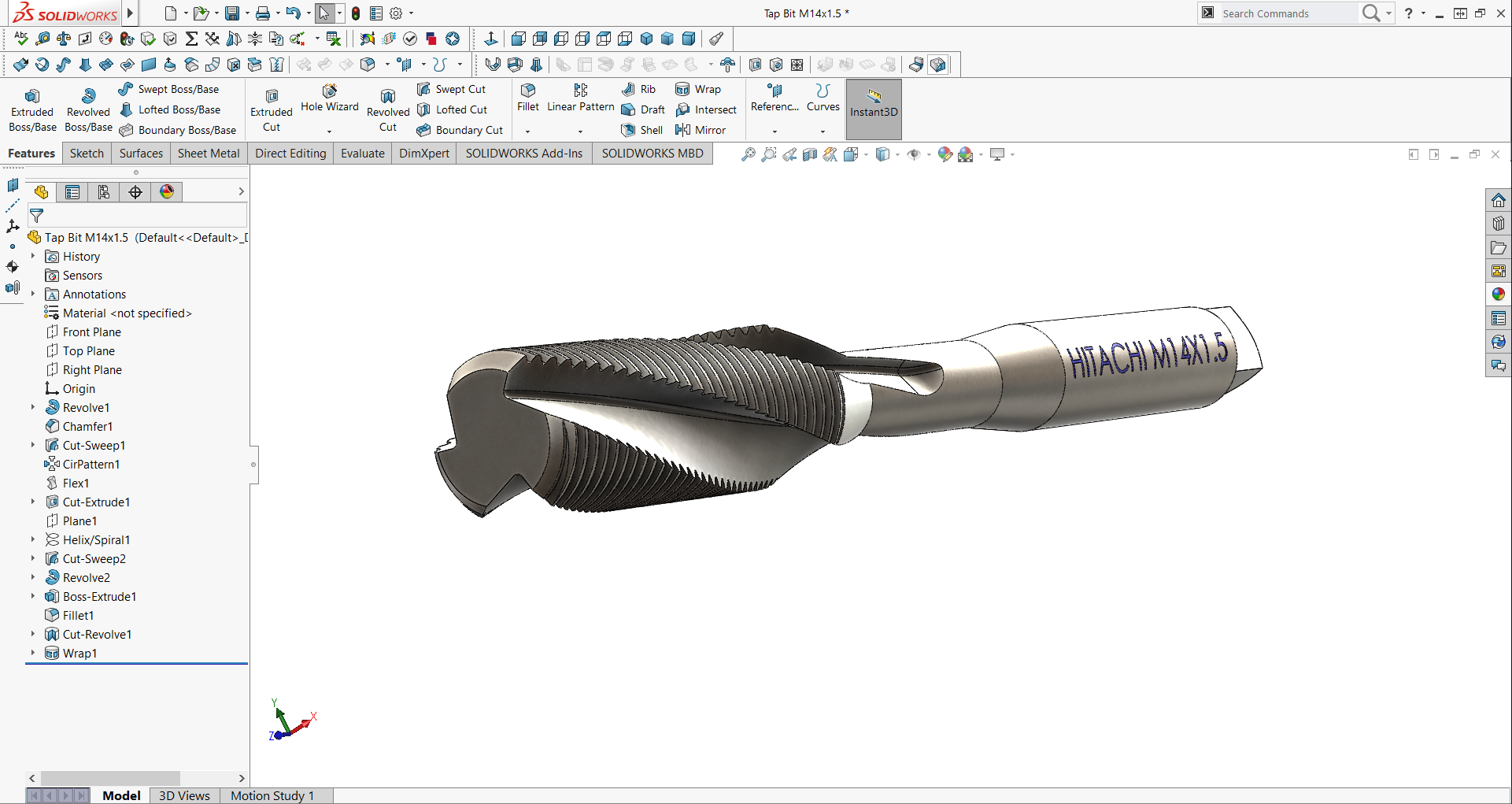Click the Undo icon
Image resolution: width=1512 pixels, height=804 pixels.
click(294, 13)
